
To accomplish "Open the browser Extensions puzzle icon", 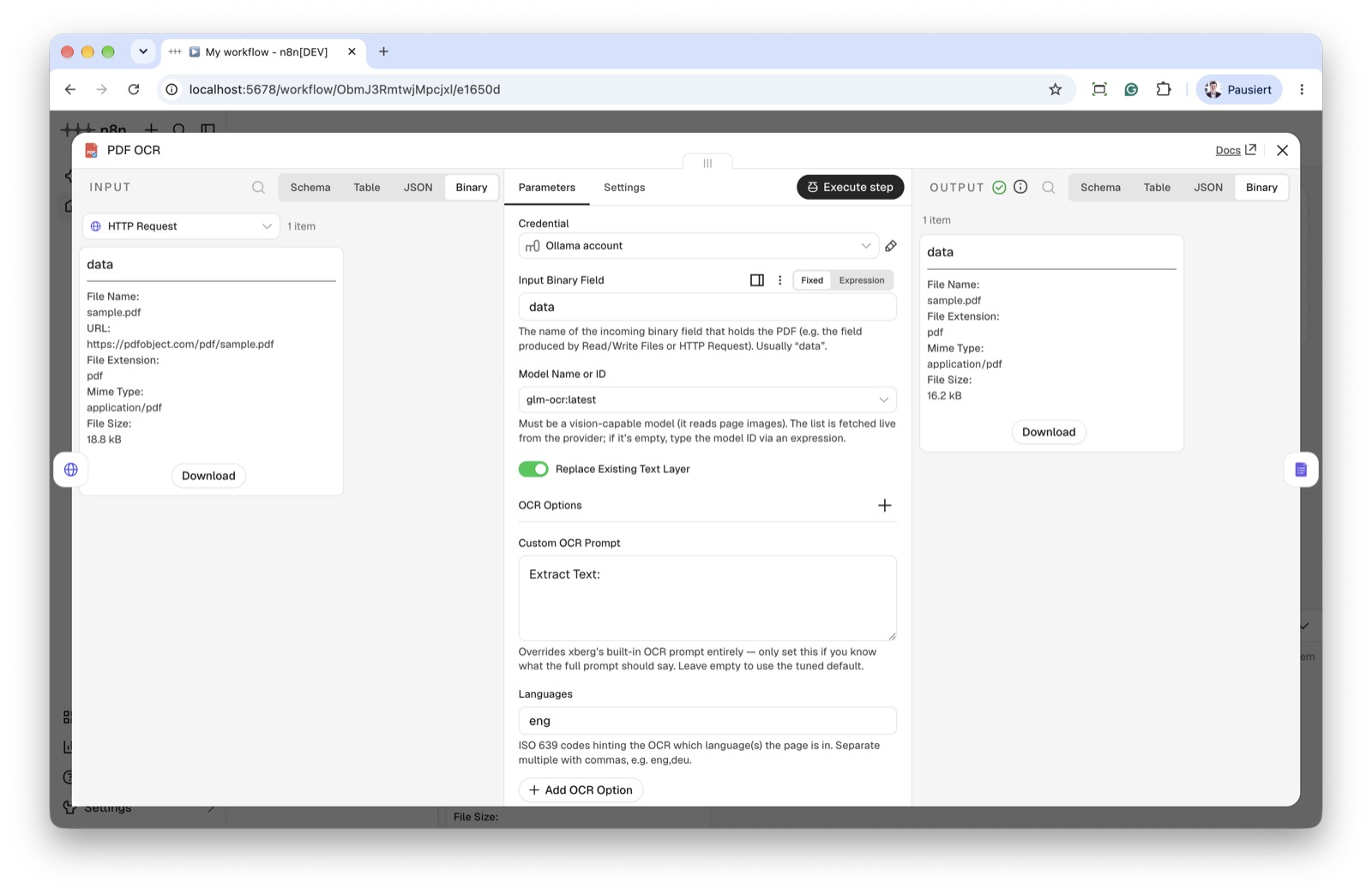I will tap(1164, 89).
